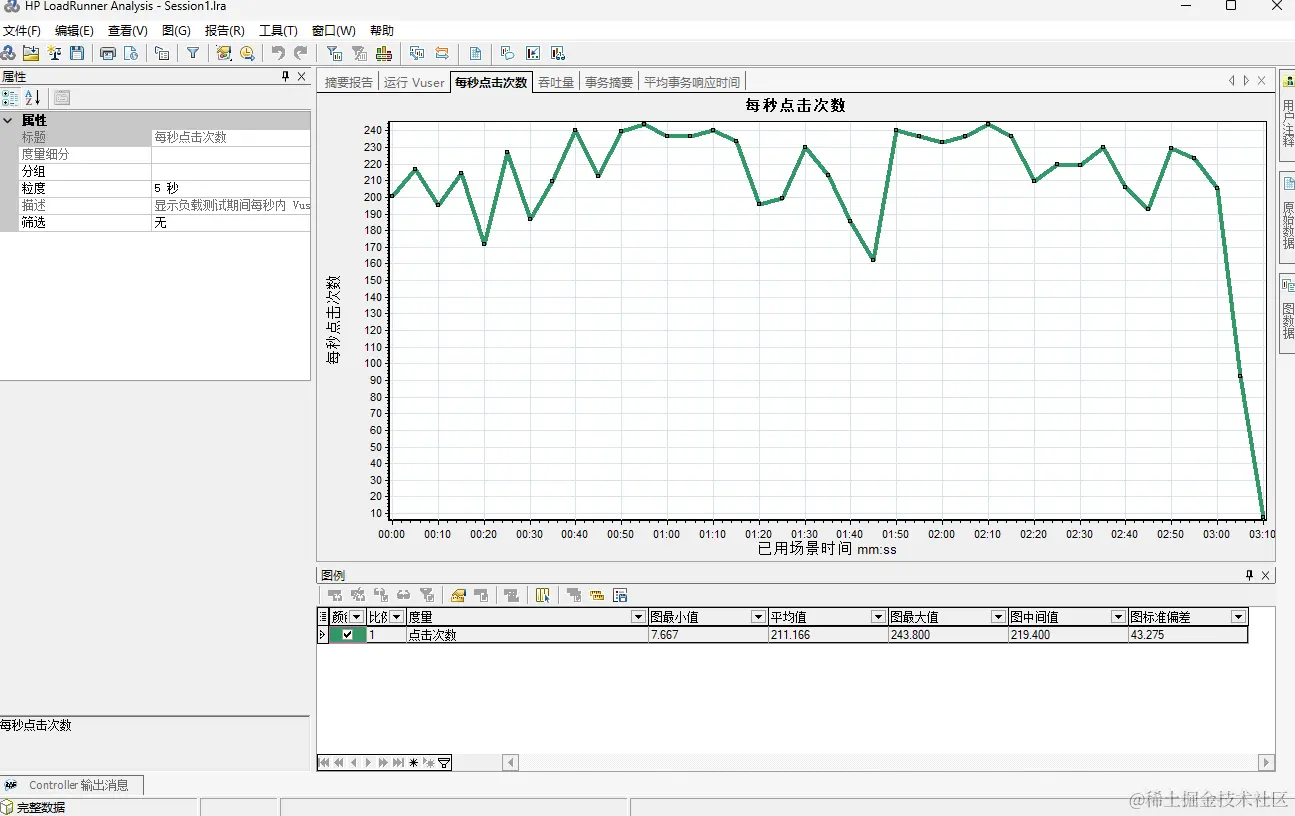This screenshot has height=816, width=1295.
Task: Click the asterisk new-record button in legend navigator
Action: click(413, 763)
